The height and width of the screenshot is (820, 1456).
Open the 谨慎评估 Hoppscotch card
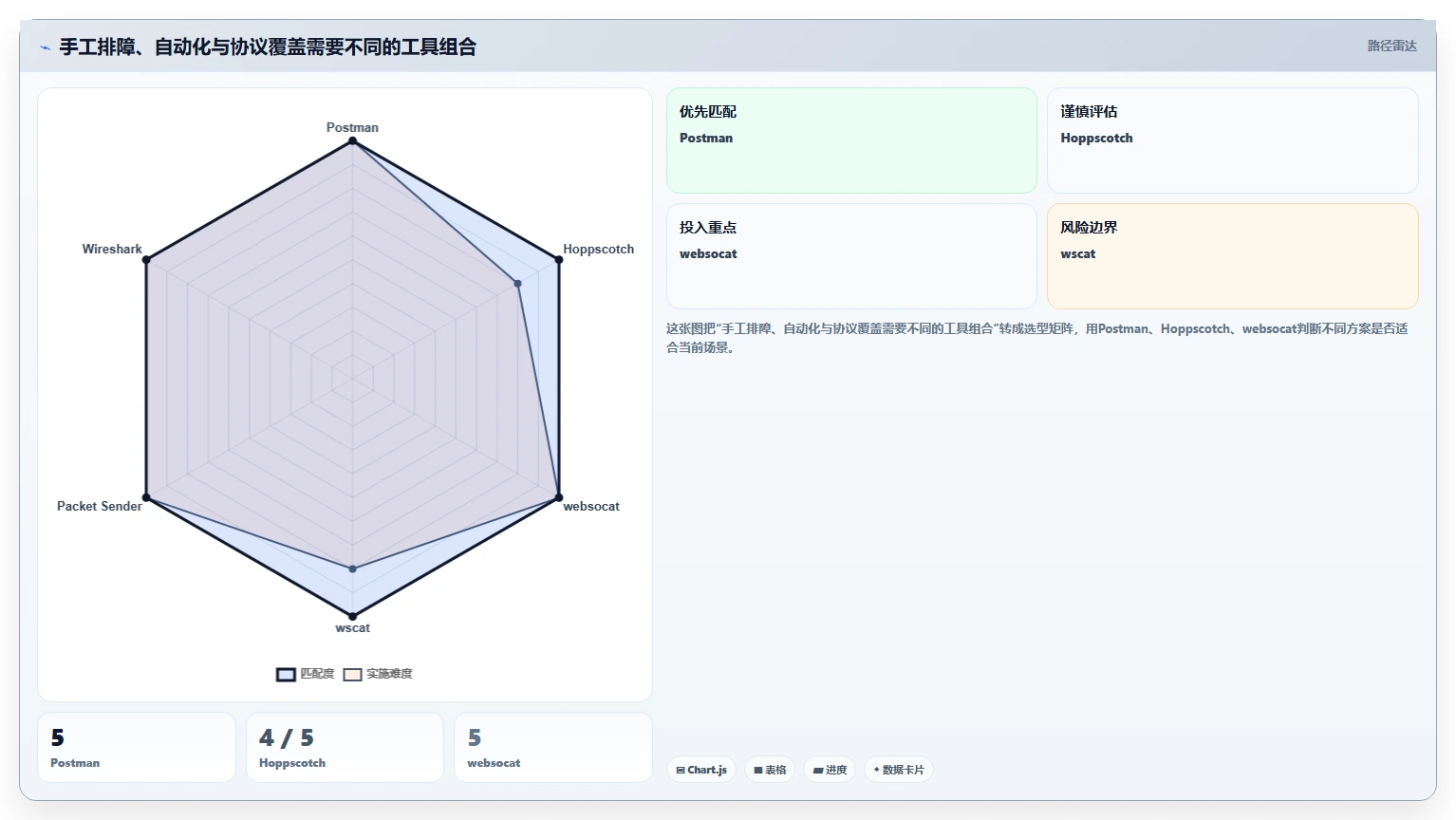(x=1232, y=140)
